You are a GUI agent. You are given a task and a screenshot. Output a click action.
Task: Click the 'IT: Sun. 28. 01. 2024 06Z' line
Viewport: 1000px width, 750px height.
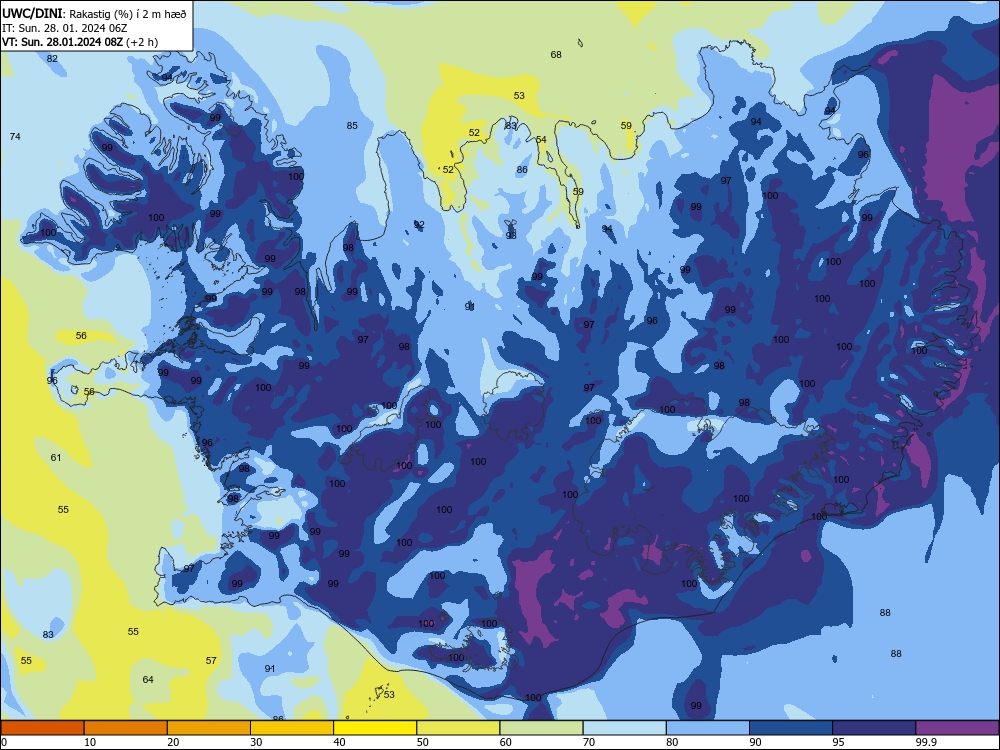tap(64, 28)
